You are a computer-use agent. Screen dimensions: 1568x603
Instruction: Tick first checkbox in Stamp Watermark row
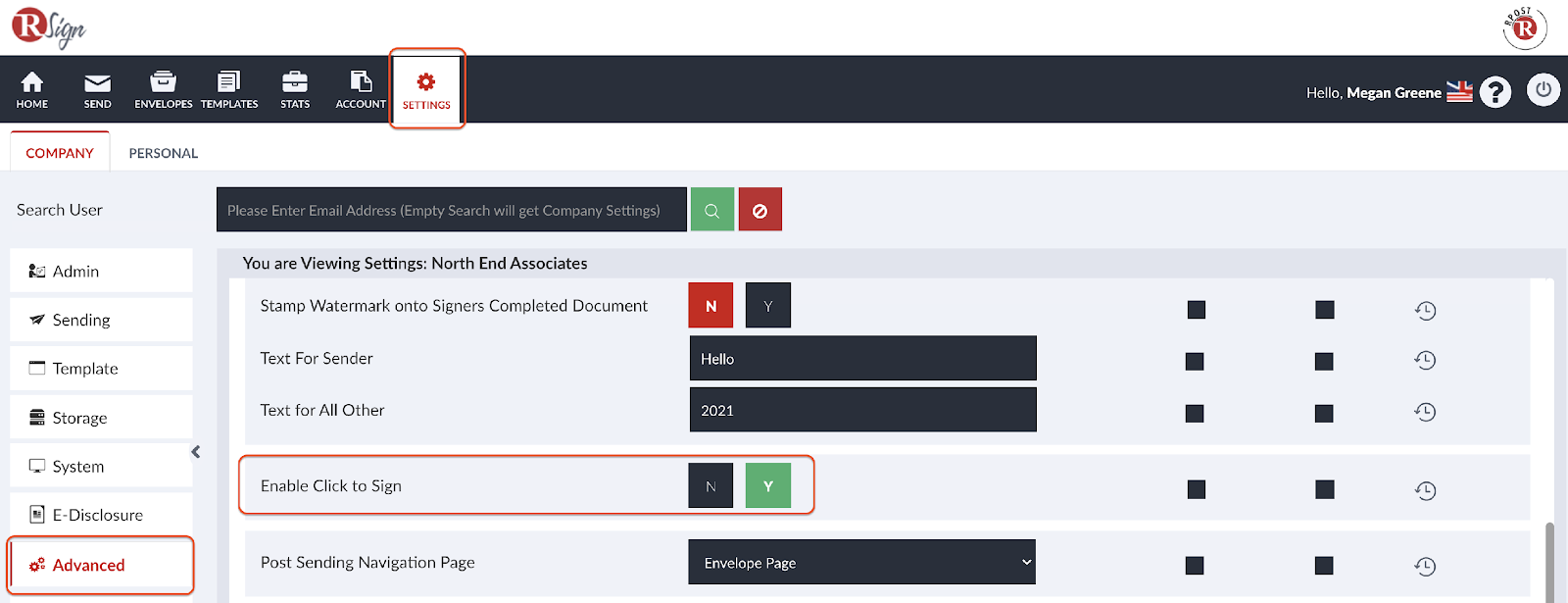pos(1197,310)
